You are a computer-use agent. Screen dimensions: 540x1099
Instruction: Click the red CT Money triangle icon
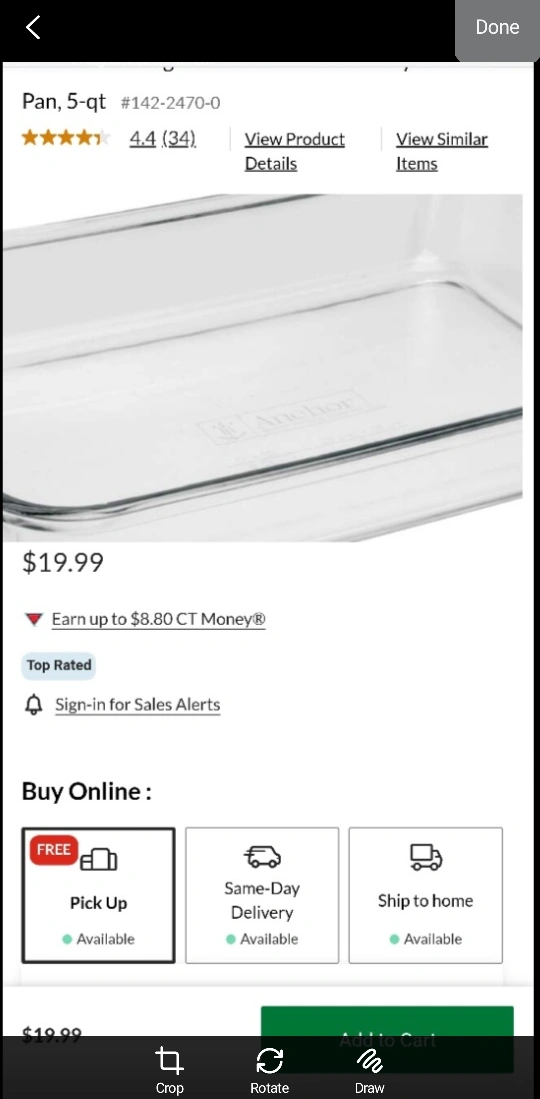coord(34,619)
